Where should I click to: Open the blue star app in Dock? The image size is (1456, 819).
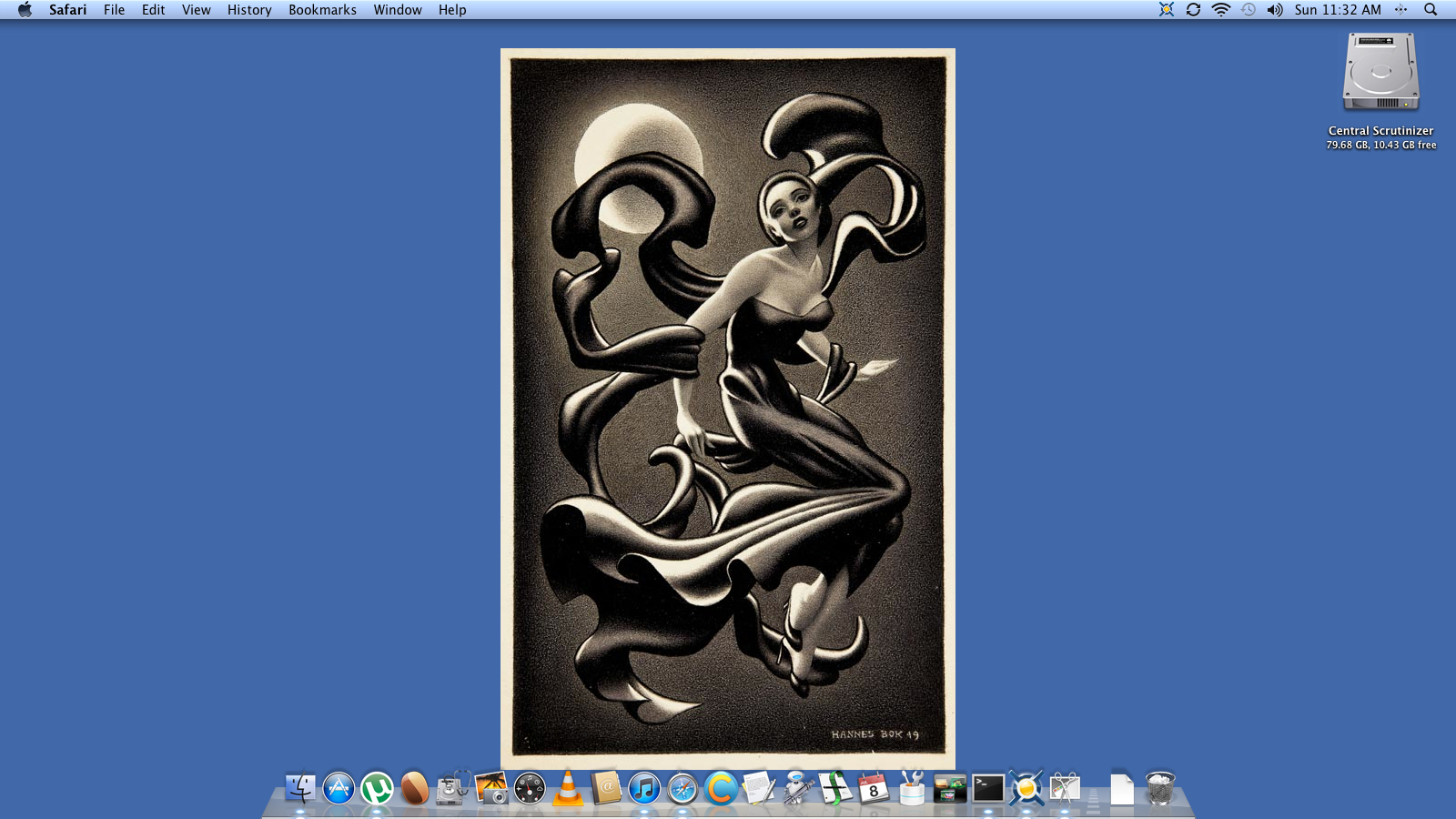pyautogui.click(x=1026, y=788)
